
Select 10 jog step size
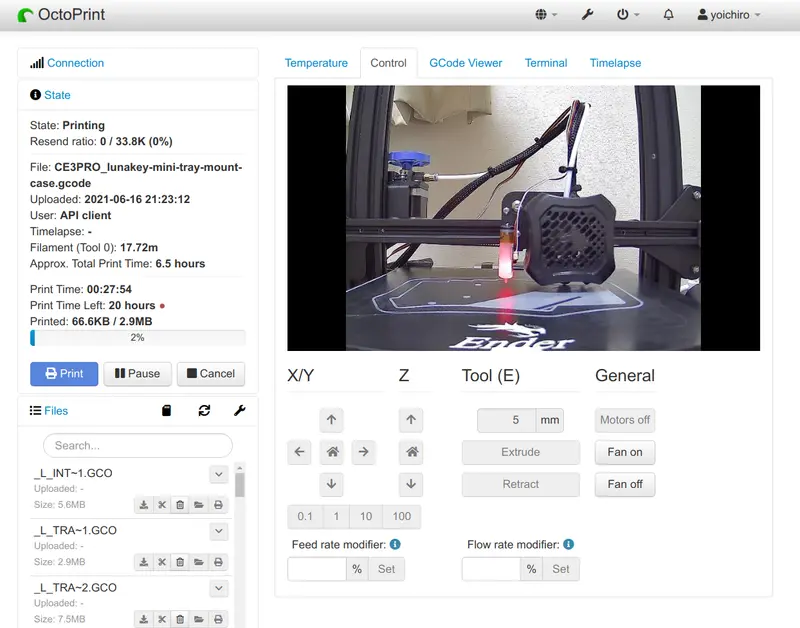click(366, 516)
